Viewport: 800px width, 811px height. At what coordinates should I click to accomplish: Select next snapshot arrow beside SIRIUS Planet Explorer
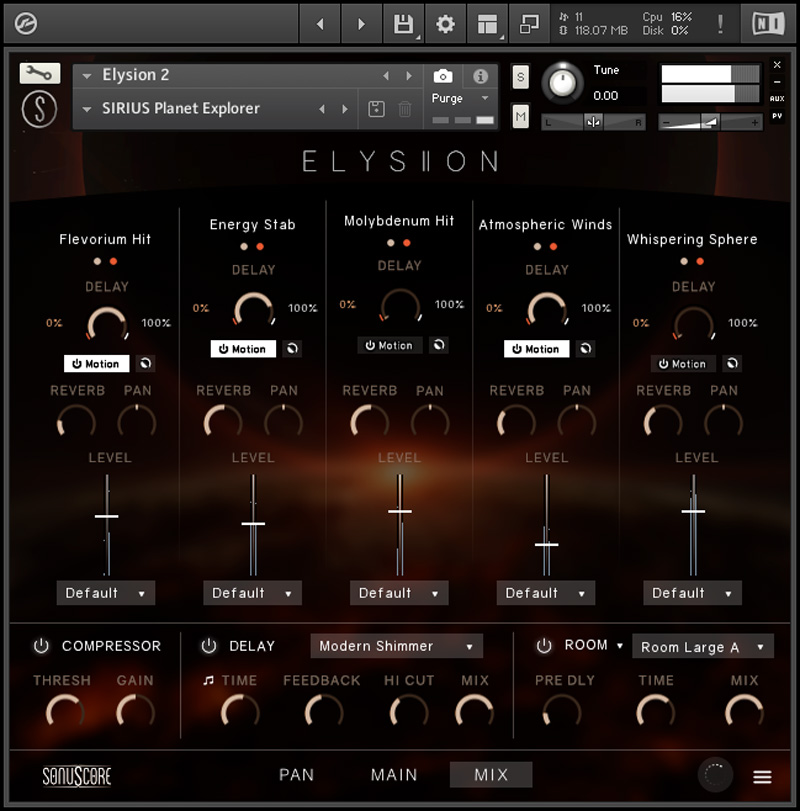point(345,109)
